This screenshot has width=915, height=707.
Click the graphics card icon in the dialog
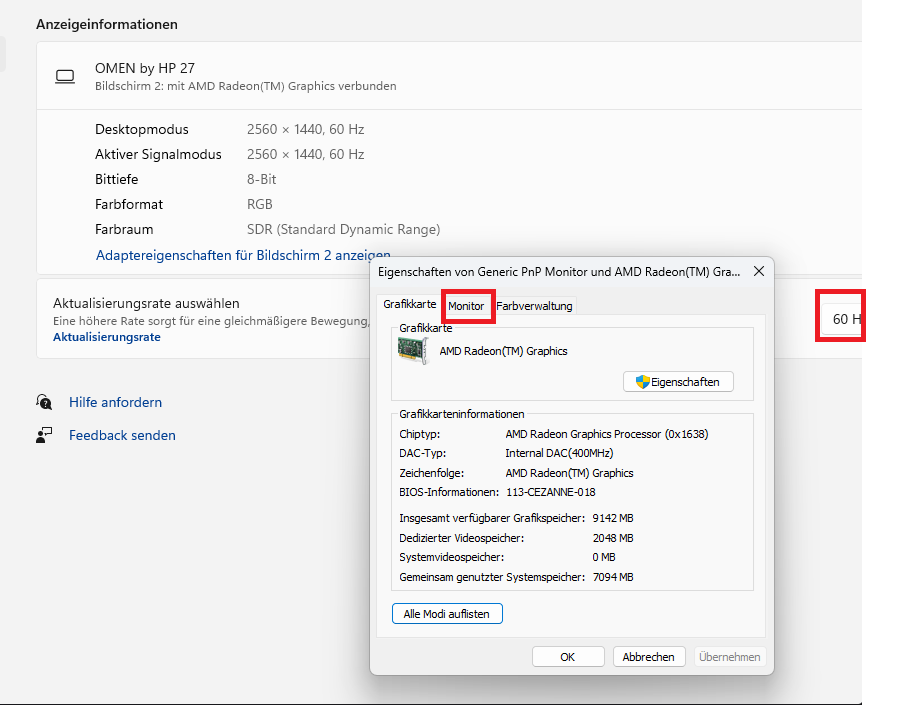[x=413, y=351]
